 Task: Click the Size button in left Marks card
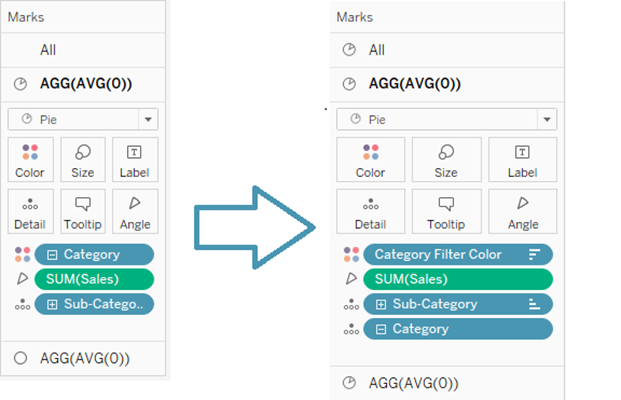point(83,160)
